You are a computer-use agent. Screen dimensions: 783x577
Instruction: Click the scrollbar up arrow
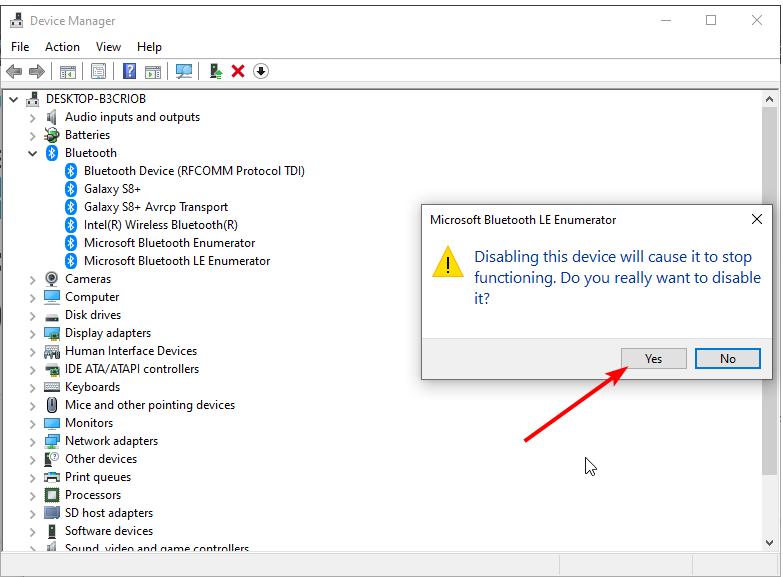[770, 99]
